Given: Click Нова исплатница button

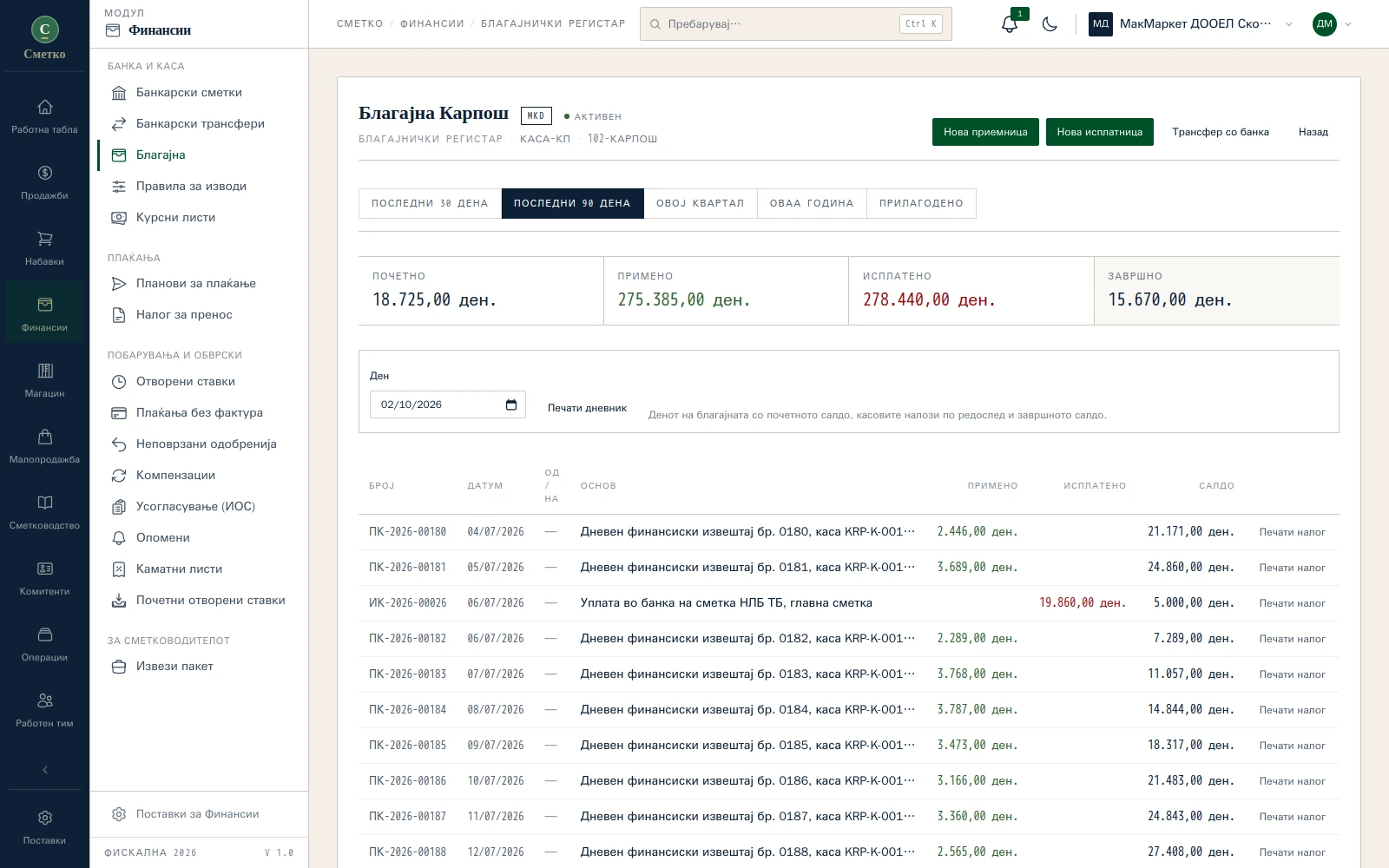Looking at the screenshot, I should point(1099,132).
